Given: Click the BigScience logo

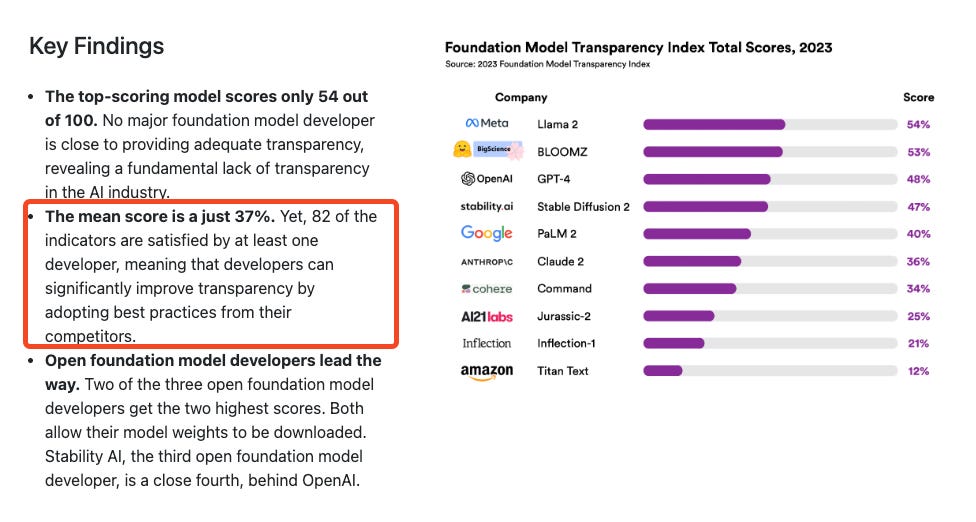Looking at the screenshot, I should click(x=486, y=151).
